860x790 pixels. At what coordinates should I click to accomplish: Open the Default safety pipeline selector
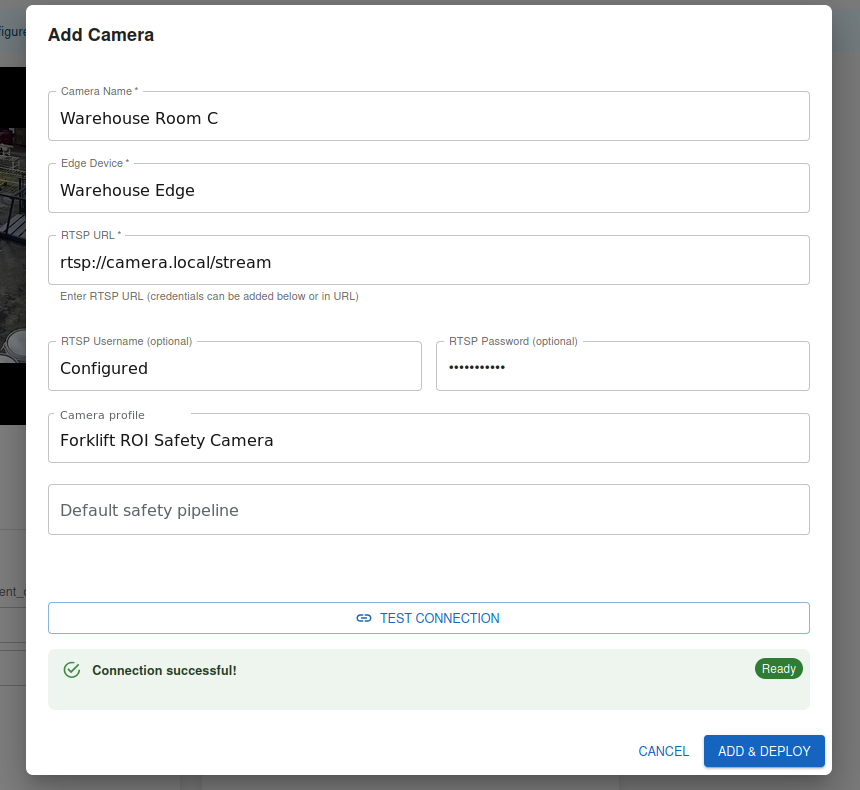[429, 510]
